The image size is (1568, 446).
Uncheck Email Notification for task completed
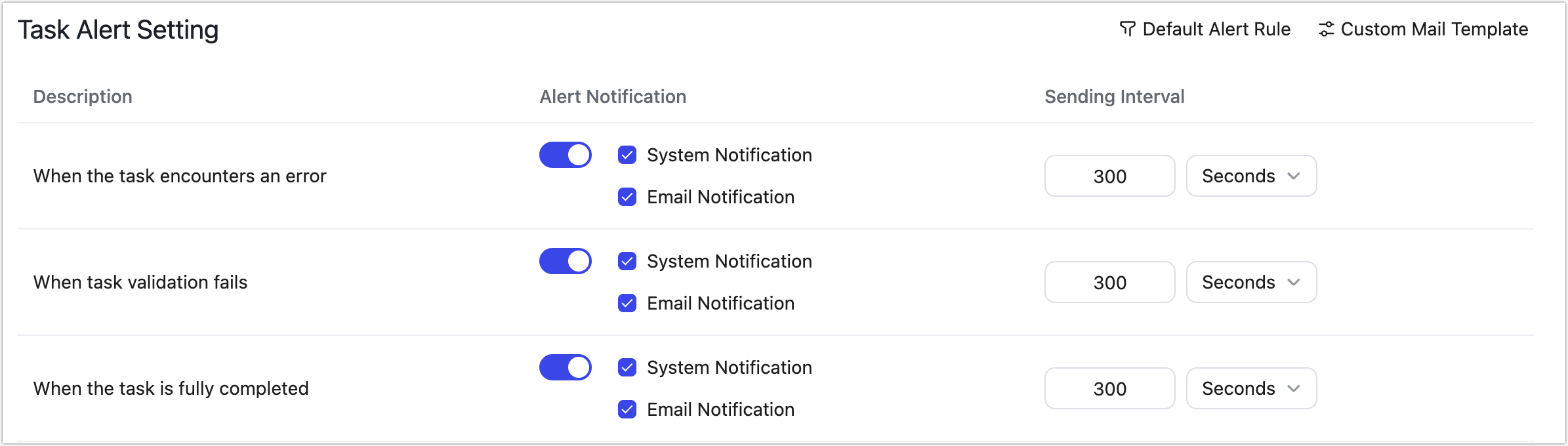pyautogui.click(x=627, y=410)
